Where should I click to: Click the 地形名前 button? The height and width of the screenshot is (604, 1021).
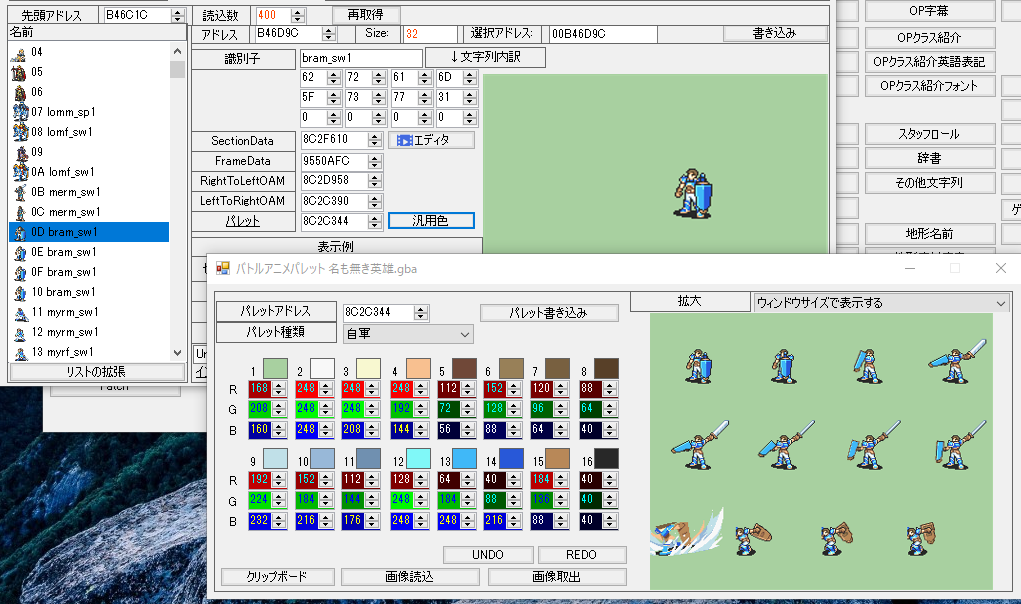click(x=929, y=234)
